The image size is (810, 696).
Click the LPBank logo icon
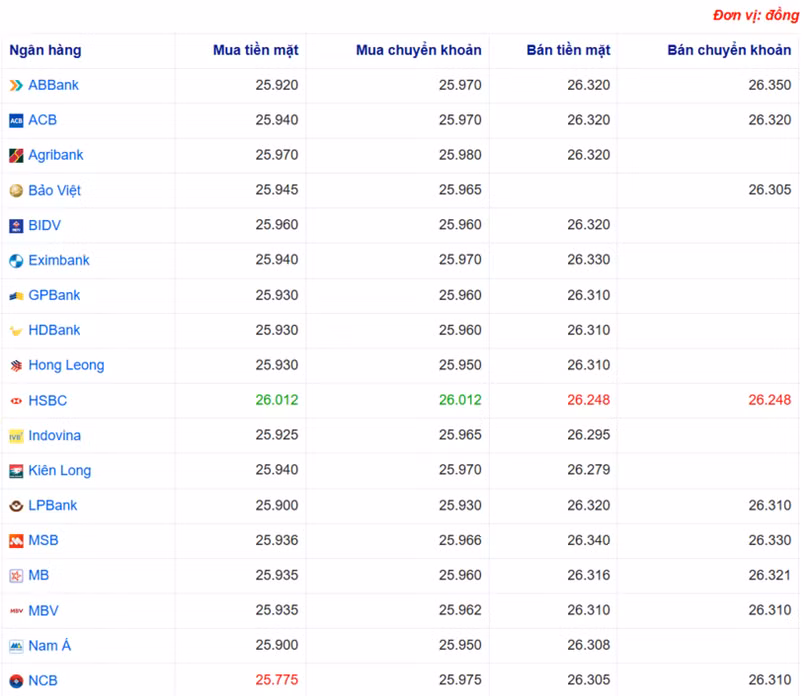15,505
